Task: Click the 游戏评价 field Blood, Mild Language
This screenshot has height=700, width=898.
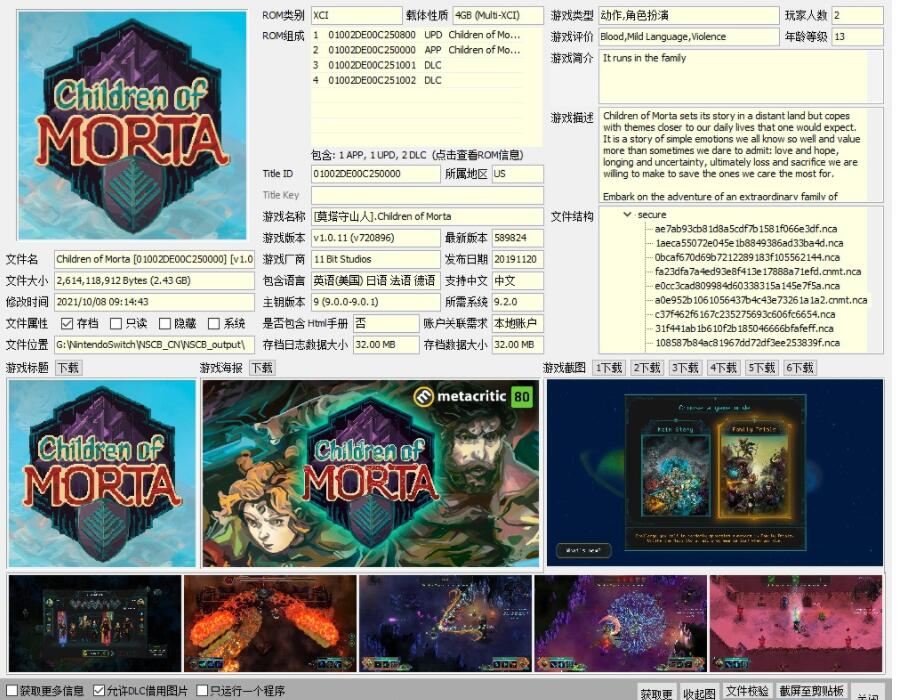Action: coord(689,37)
